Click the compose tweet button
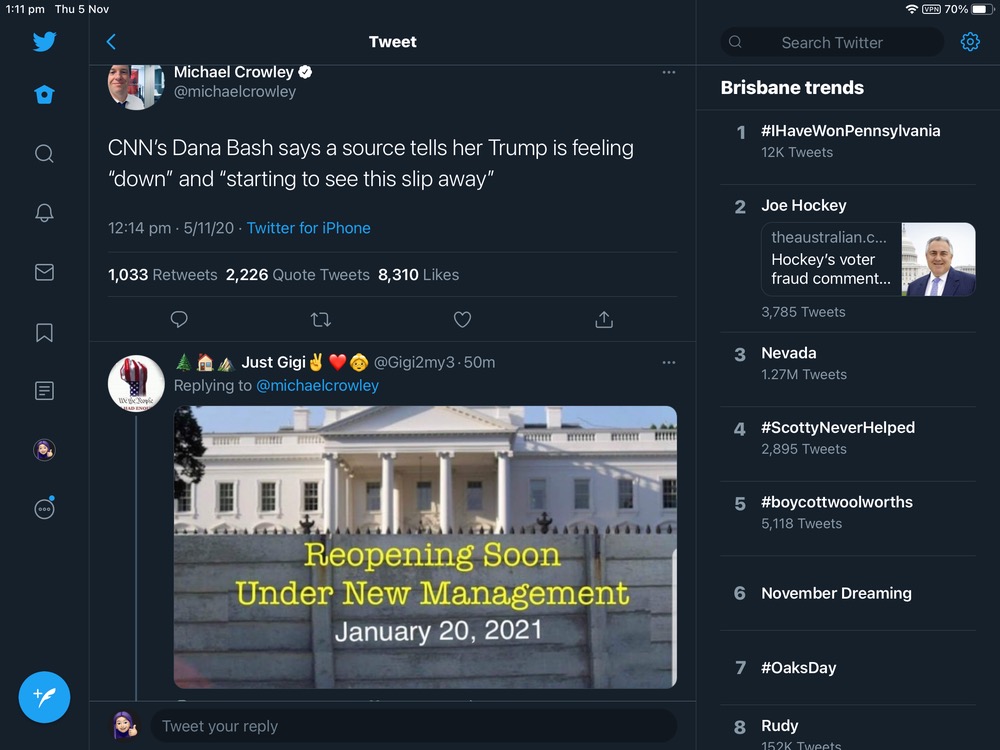Image resolution: width=1000 pixels, height=750 pixels. [x=44, y=697]
